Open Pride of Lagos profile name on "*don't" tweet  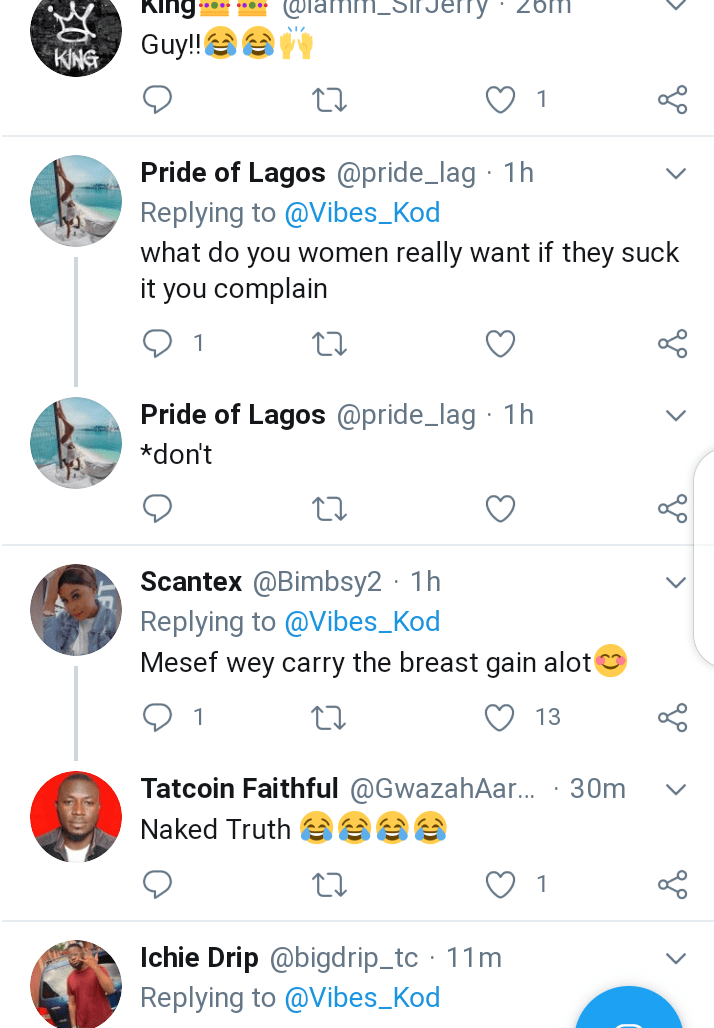click(x=233, y=415)
